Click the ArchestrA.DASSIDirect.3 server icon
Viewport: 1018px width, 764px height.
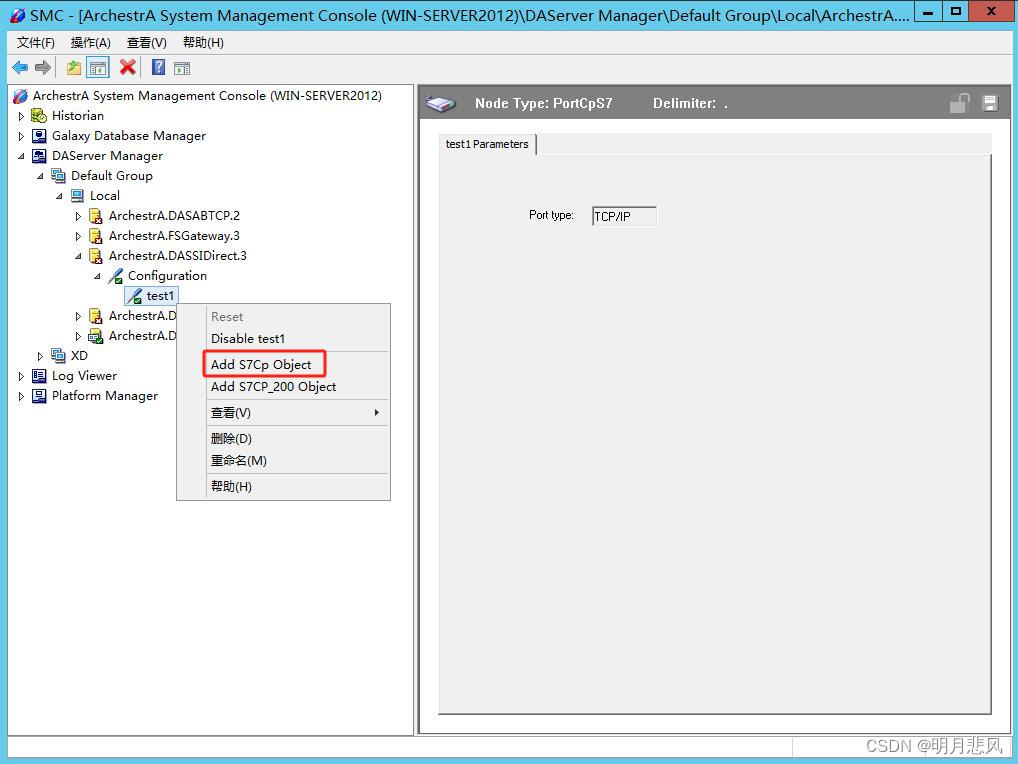point(95,256)
